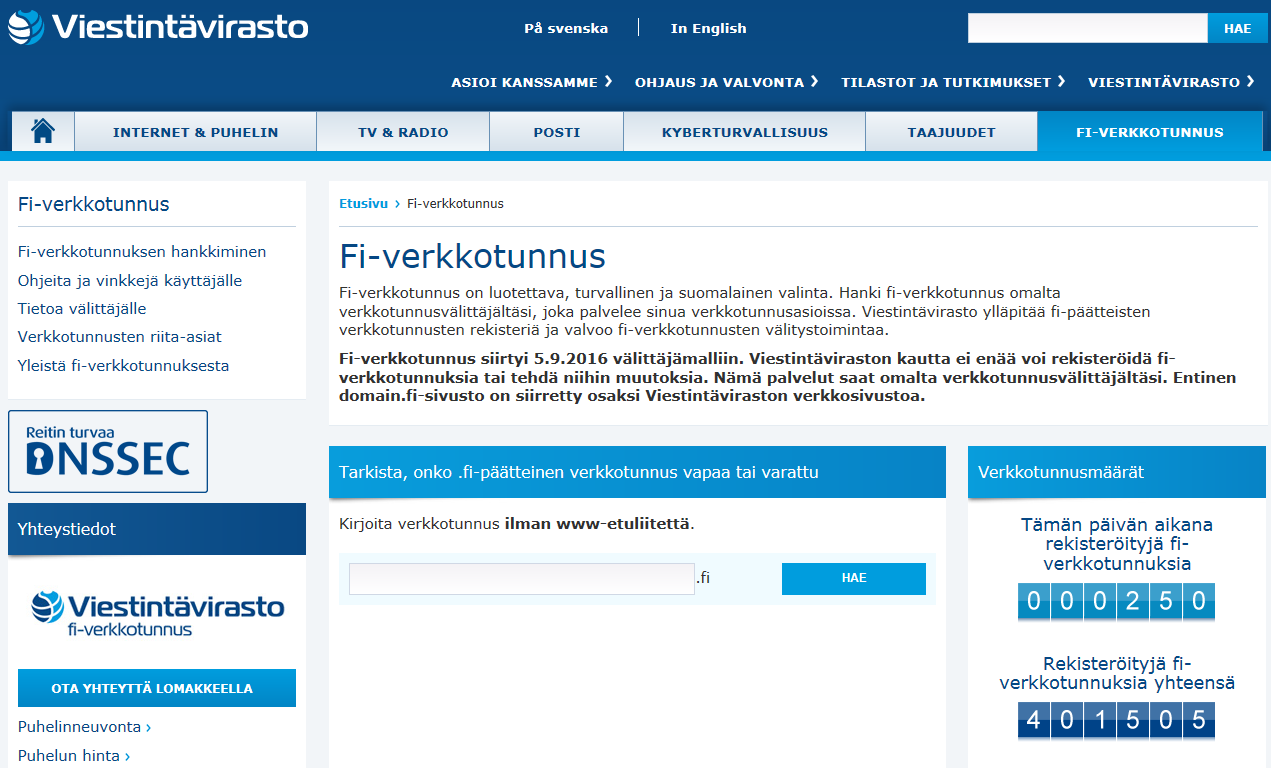
Task: Open the DNSSEC Reitin turvaa banner
Action: pos(108,451)
